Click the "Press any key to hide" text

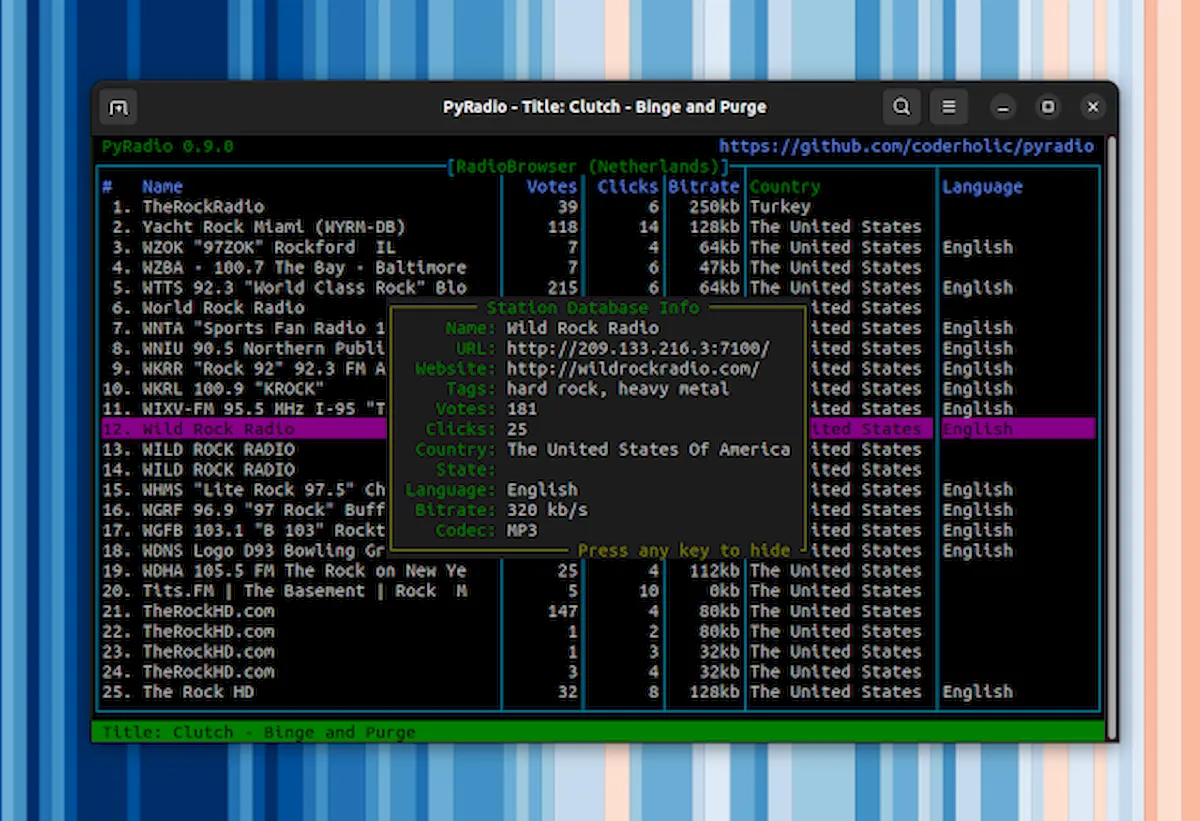tap(684, 550)
